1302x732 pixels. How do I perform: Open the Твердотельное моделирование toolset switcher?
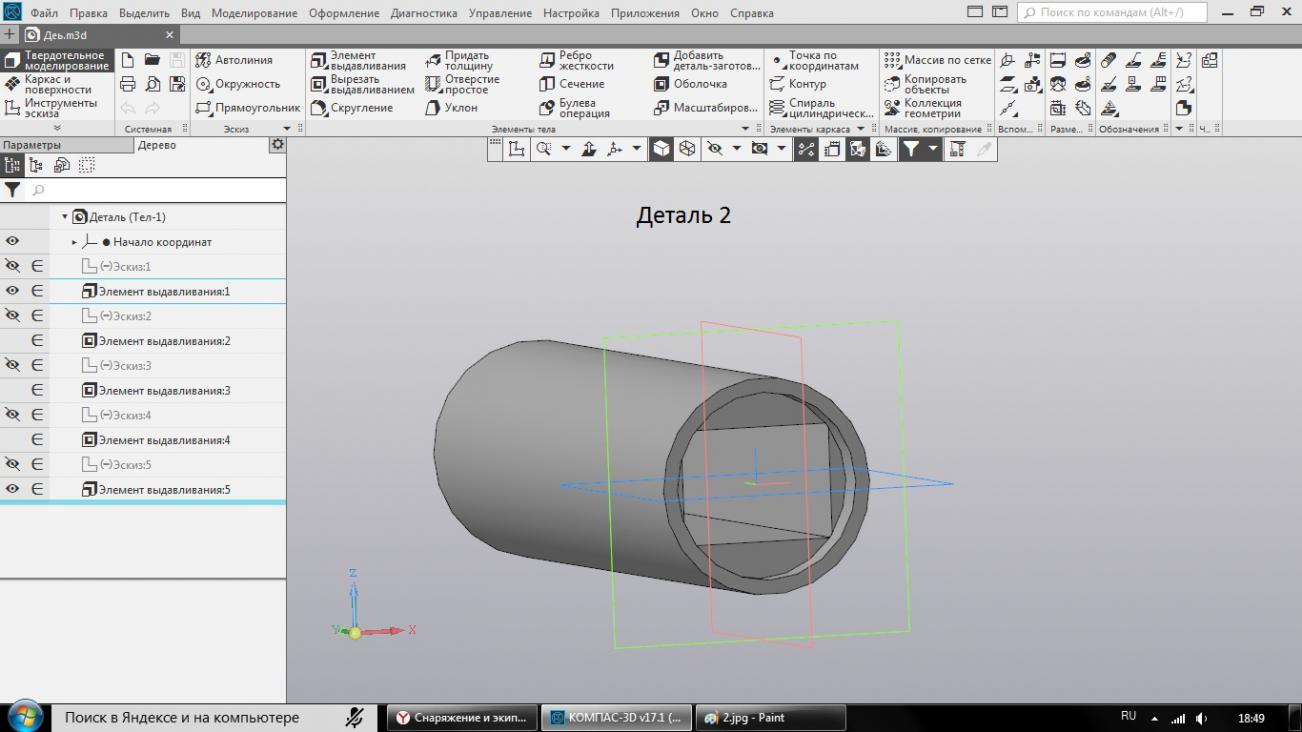[x=57, y=60]
